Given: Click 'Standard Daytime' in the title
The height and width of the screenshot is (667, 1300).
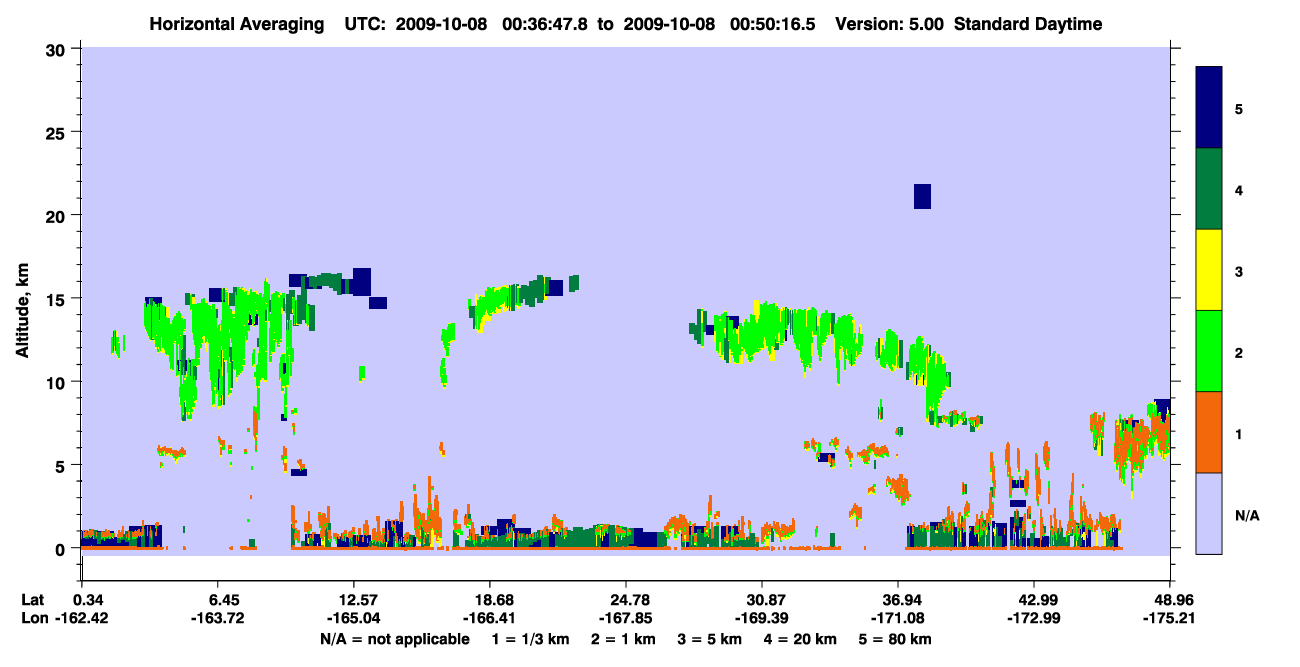Looking at the screenshot, I should pos(1028,24).
